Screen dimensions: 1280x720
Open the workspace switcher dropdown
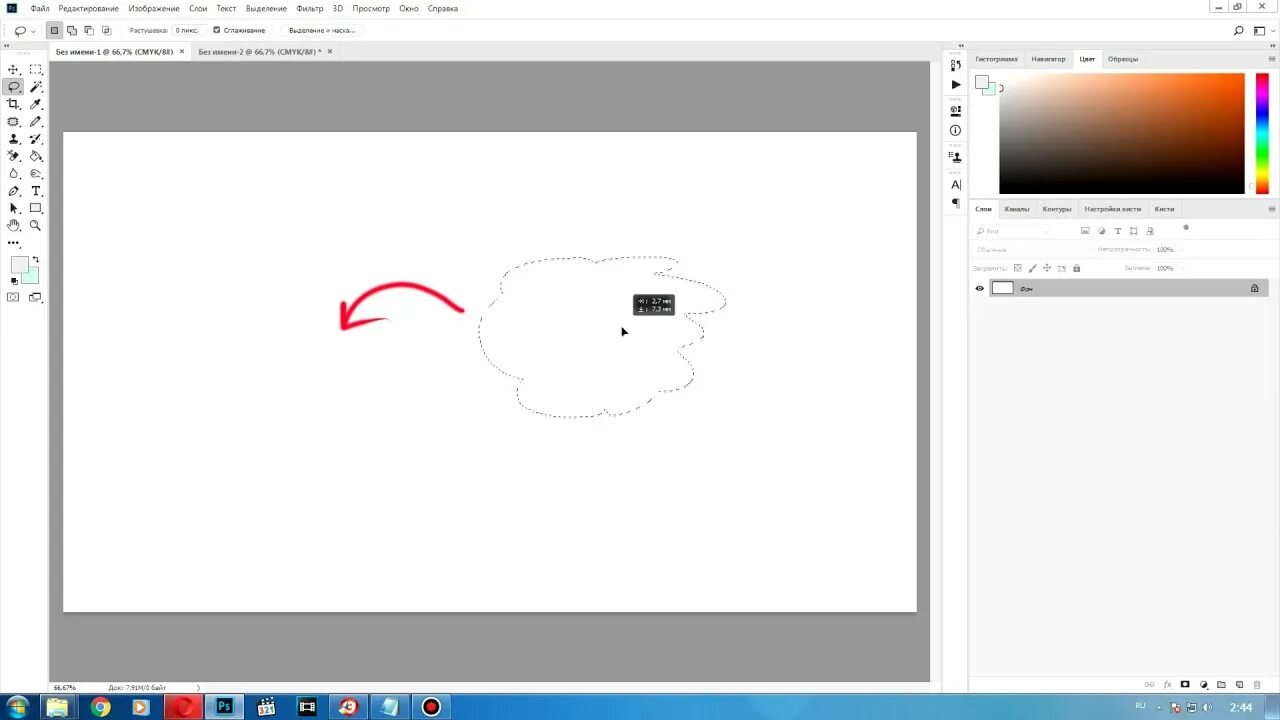(1262, 31)
